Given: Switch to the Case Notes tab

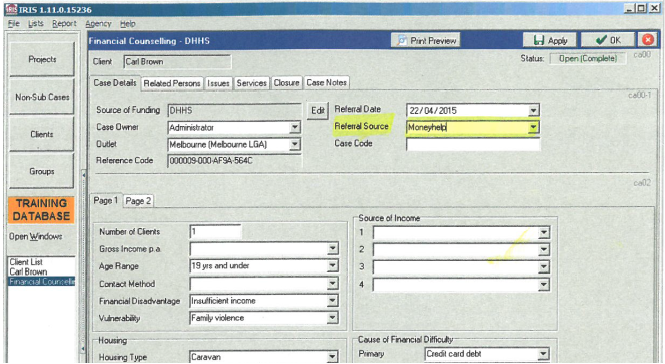Looking at the screenshot, I should (327, 83).
